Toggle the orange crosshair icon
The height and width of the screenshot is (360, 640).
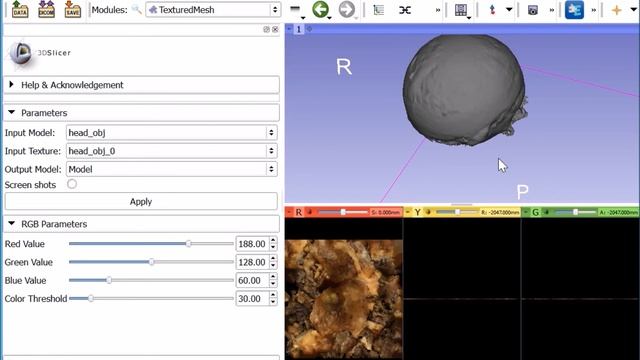click(616, 10)
